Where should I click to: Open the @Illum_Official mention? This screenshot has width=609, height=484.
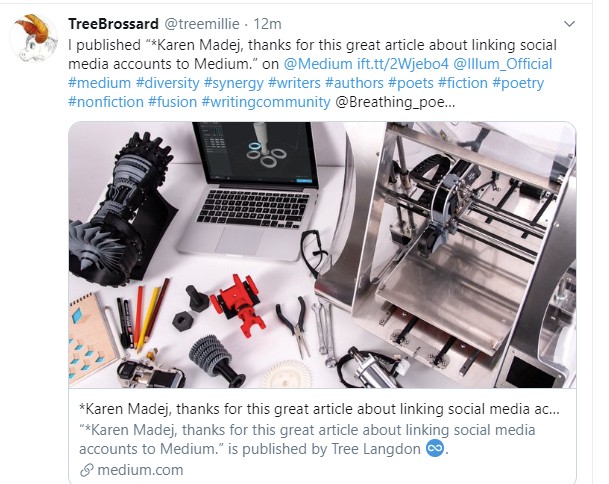coord(503,64)
